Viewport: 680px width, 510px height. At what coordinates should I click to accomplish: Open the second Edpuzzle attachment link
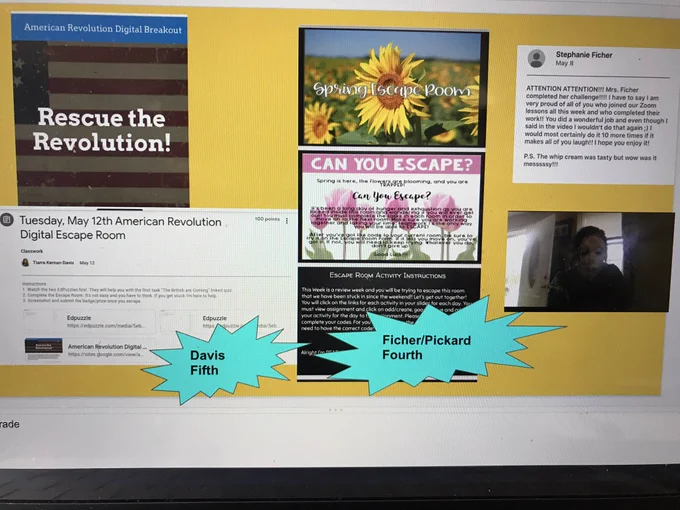click(226, 321)
